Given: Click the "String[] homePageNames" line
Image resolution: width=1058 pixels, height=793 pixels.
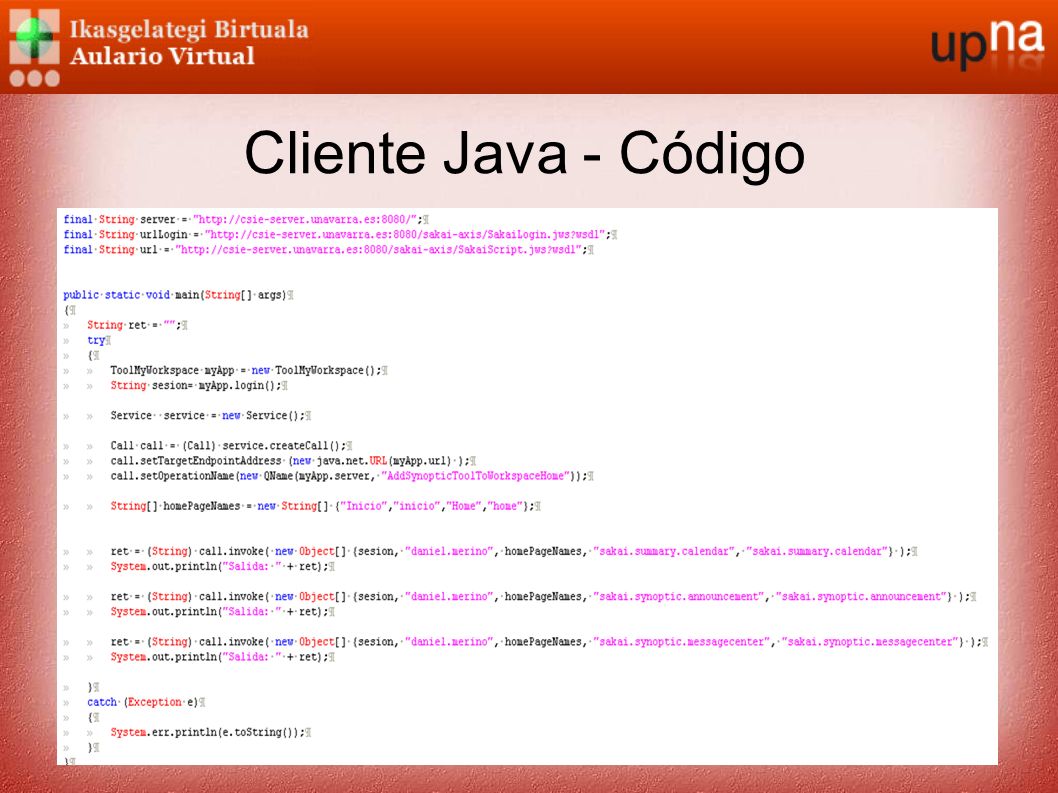Looking at the screenshot, I should (325, 506).
